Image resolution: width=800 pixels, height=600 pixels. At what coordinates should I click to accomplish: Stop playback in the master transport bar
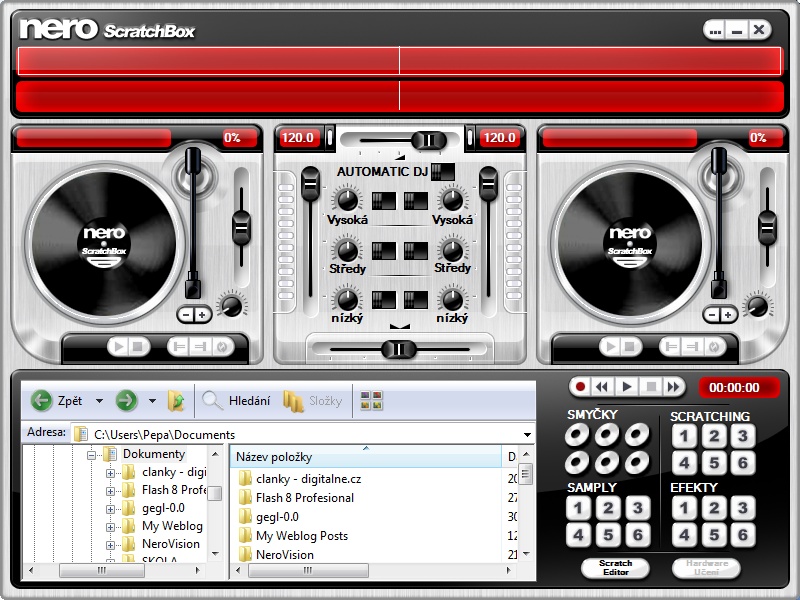[x=651, y=387]
